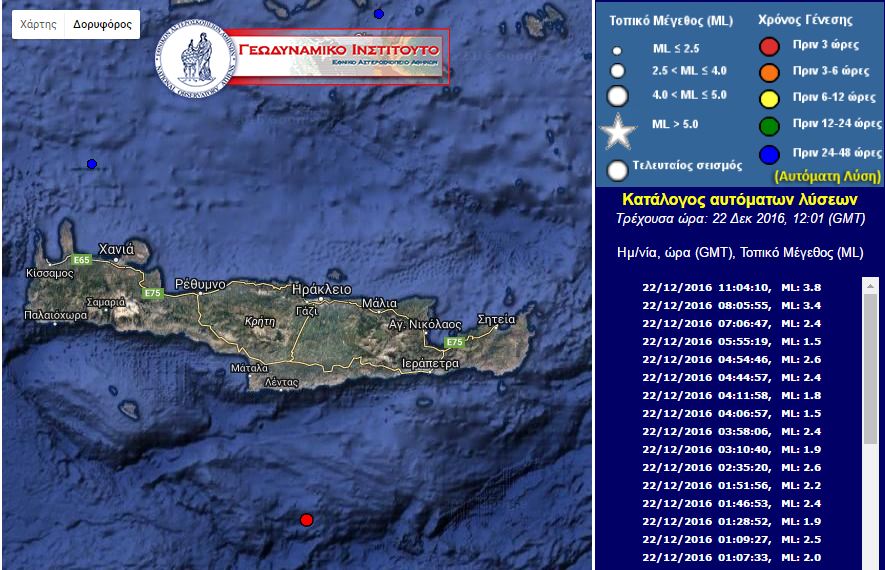Click the green Πριν 12-24 ώρες legend swatch
885x570 pixels.
[769, 124]
